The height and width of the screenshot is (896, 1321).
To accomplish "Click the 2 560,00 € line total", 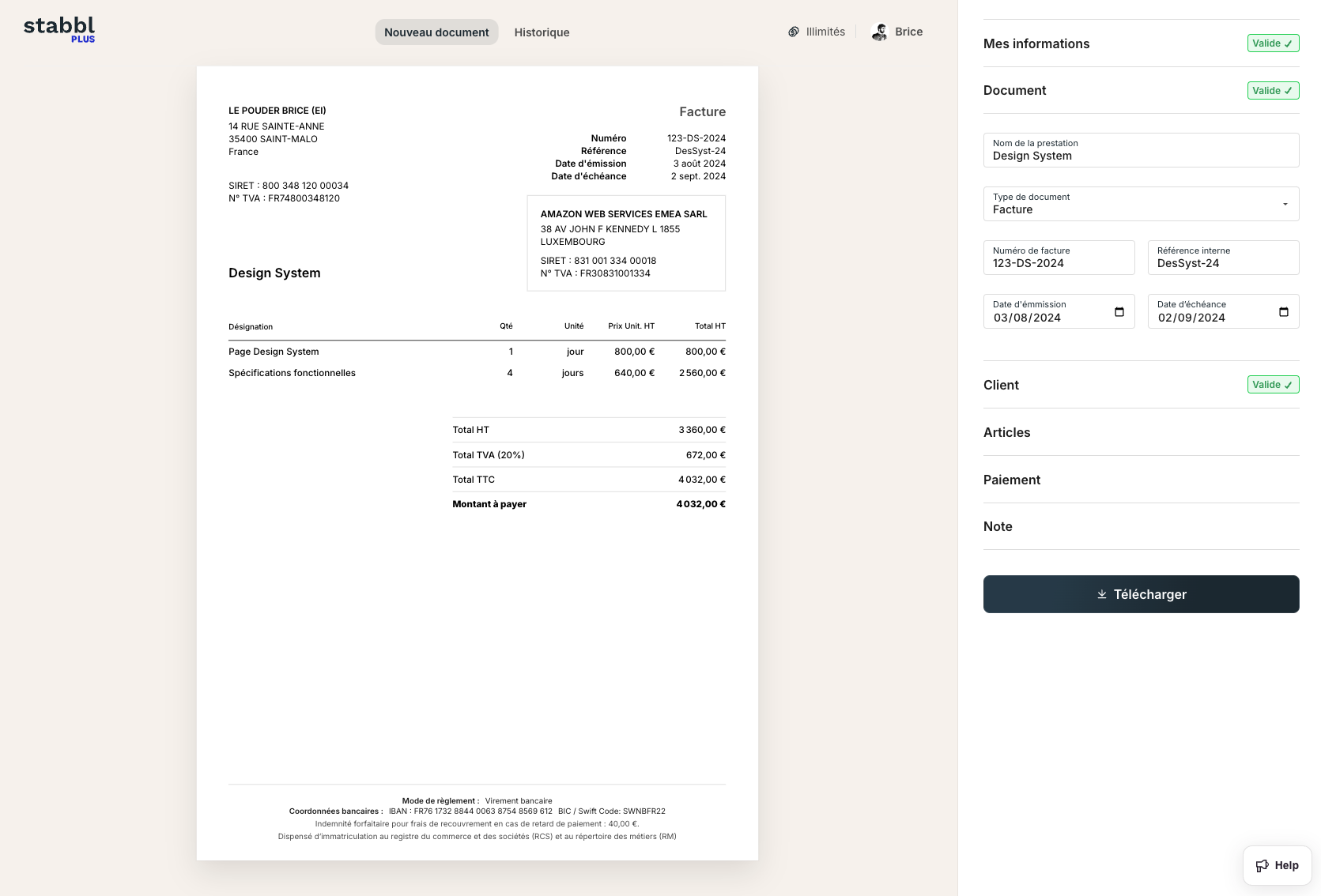I will (x=702, y=373).
